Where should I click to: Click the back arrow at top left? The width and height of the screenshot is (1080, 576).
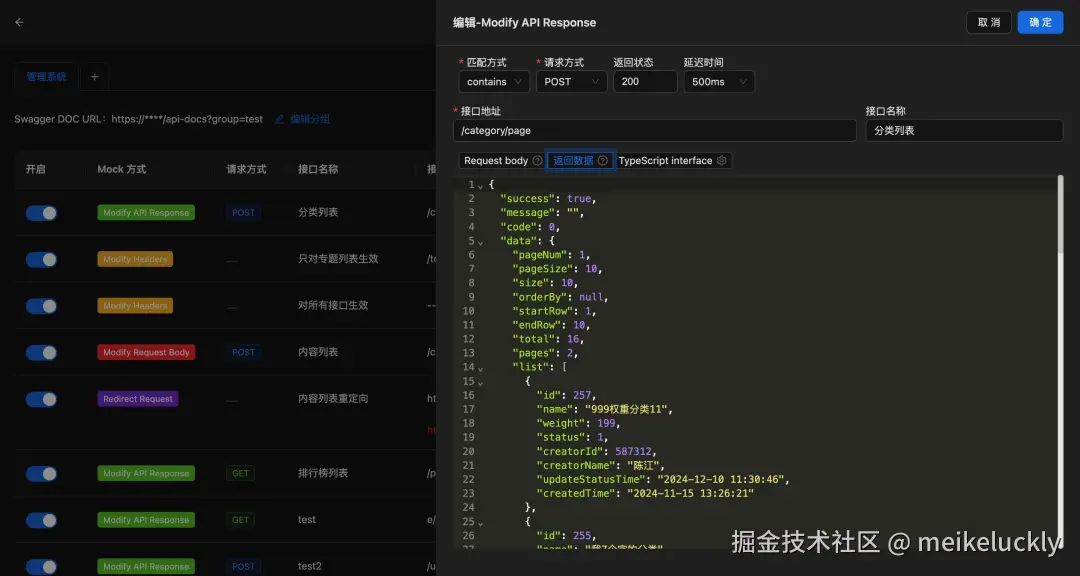pyautogui.click(x=18, y=21)
